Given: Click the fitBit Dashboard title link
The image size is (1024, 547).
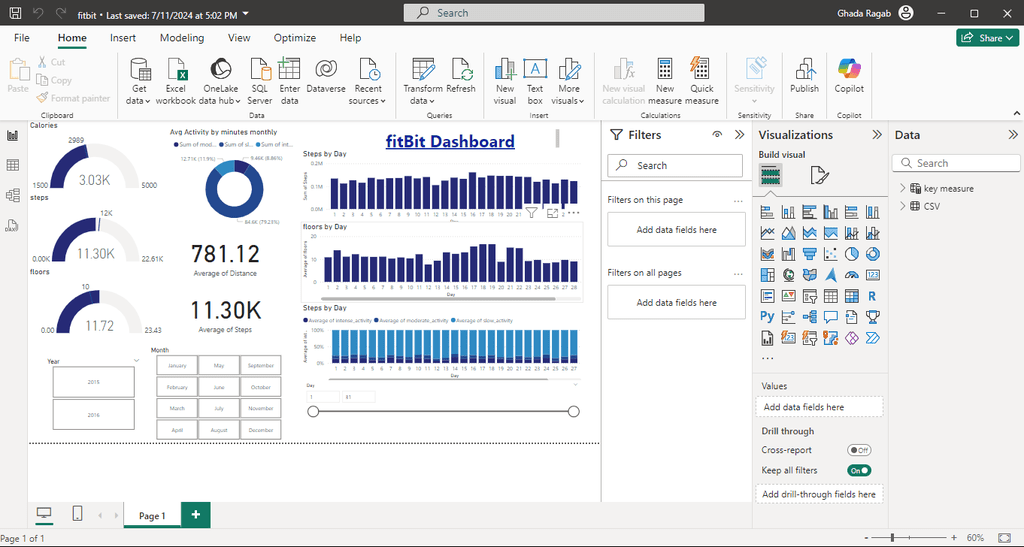Looking at the screenshot, I should [x=450, y=141].
